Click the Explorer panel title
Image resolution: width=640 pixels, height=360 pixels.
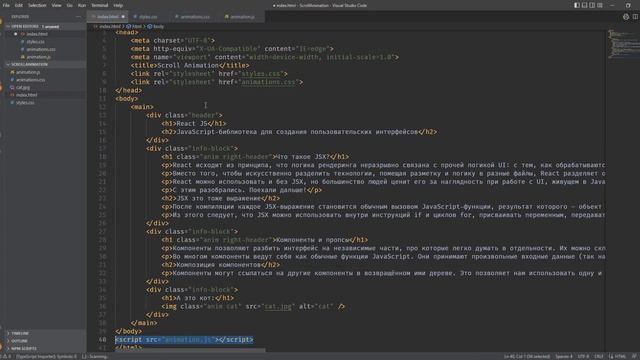pyautogui.click(x=20, y=17)
